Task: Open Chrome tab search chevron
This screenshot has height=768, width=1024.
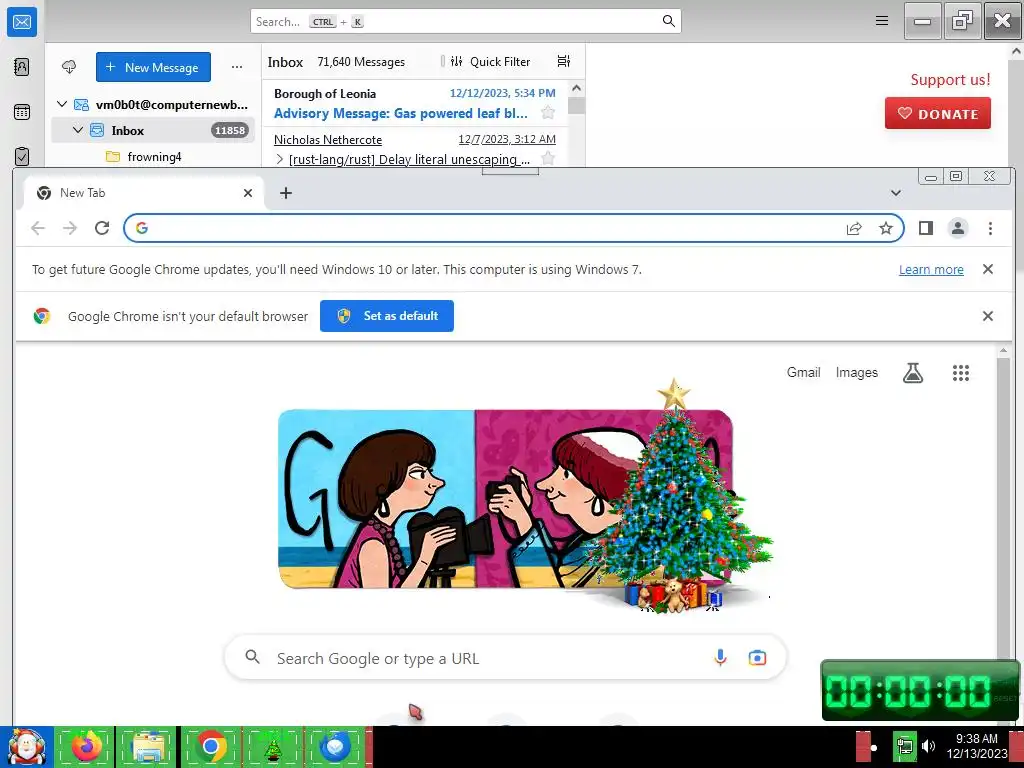Action: point(895,193)
